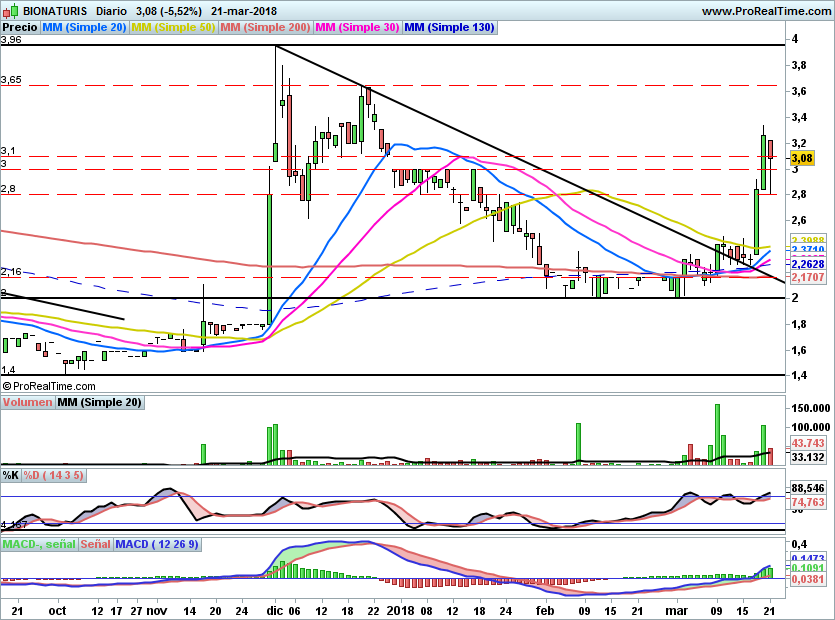Click the feb month marker on time axis

[545, 611]
